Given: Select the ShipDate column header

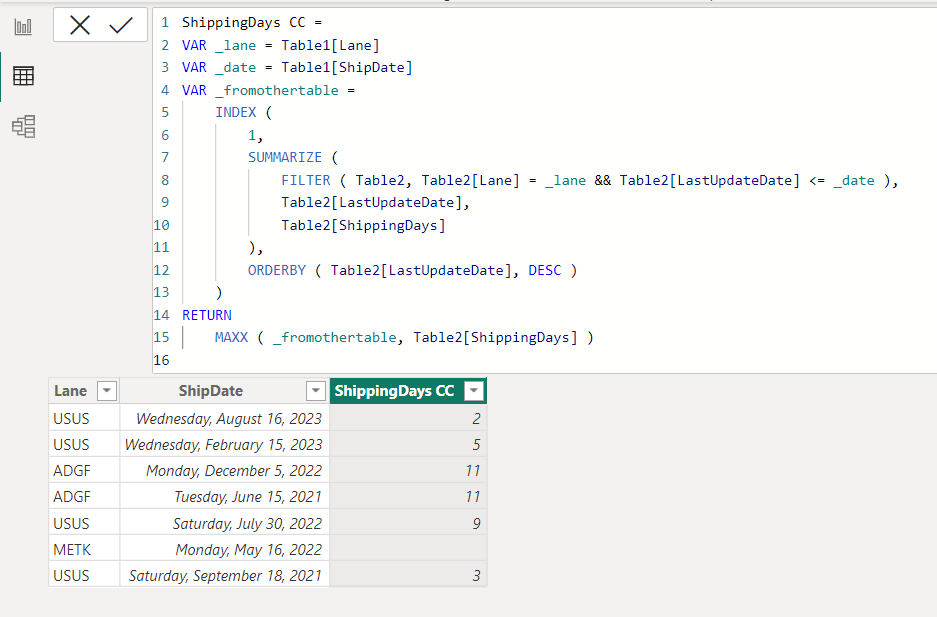Looking at the screenshot, I should point(210,391).
